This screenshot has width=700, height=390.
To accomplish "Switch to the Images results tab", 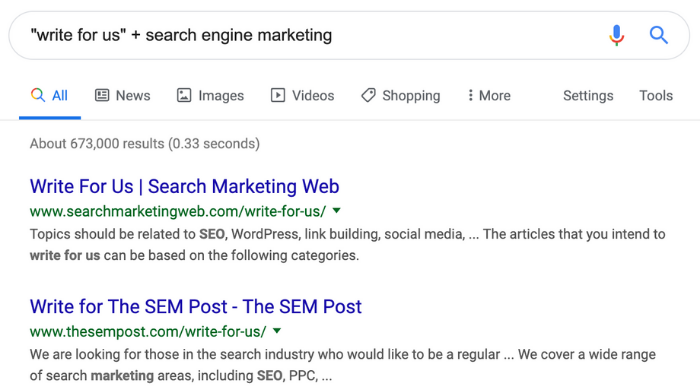I will 210,95.
